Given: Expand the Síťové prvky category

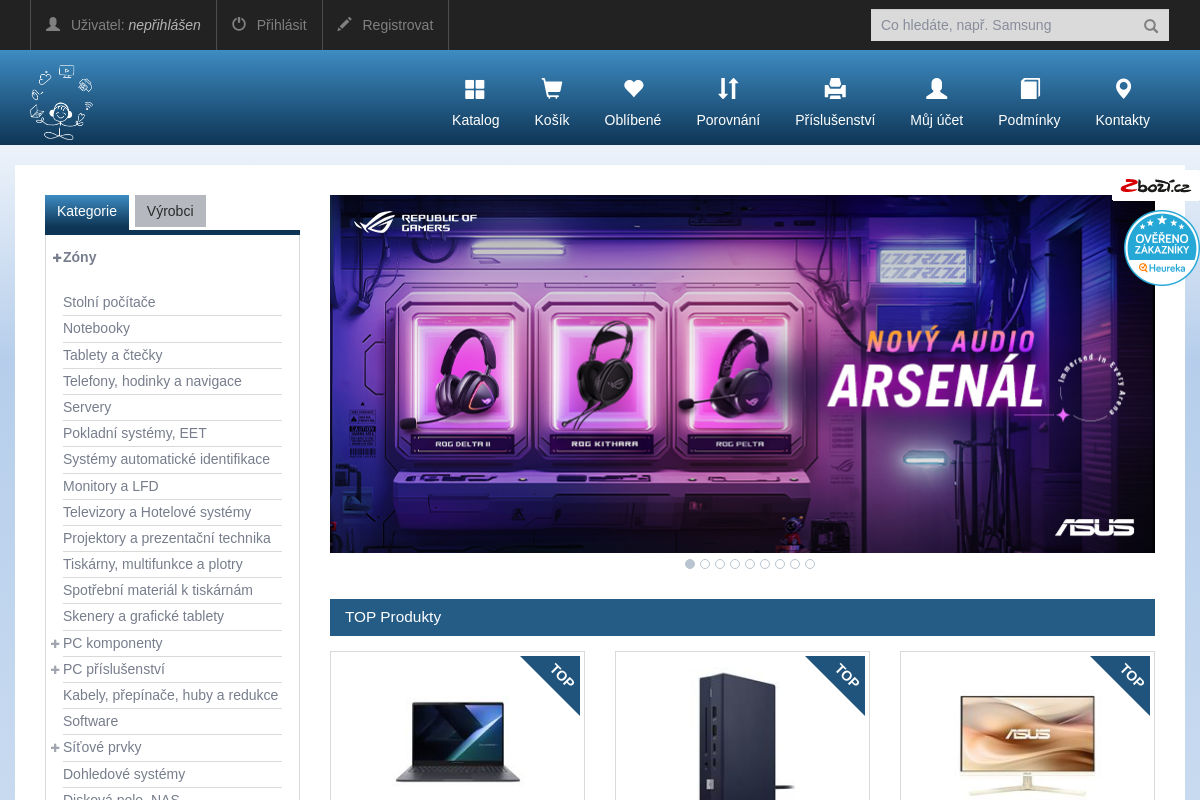Looking at the screenshot, I should pos(56,747).
